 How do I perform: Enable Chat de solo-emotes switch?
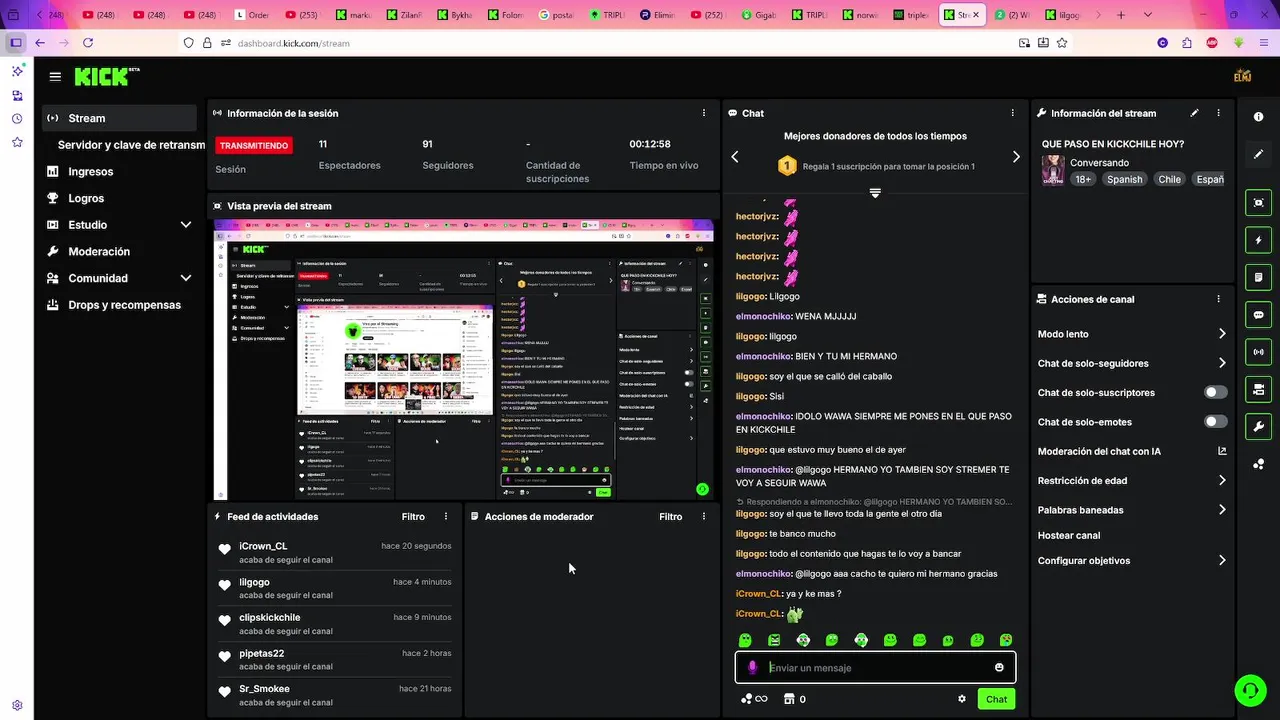click(1216, 422)
